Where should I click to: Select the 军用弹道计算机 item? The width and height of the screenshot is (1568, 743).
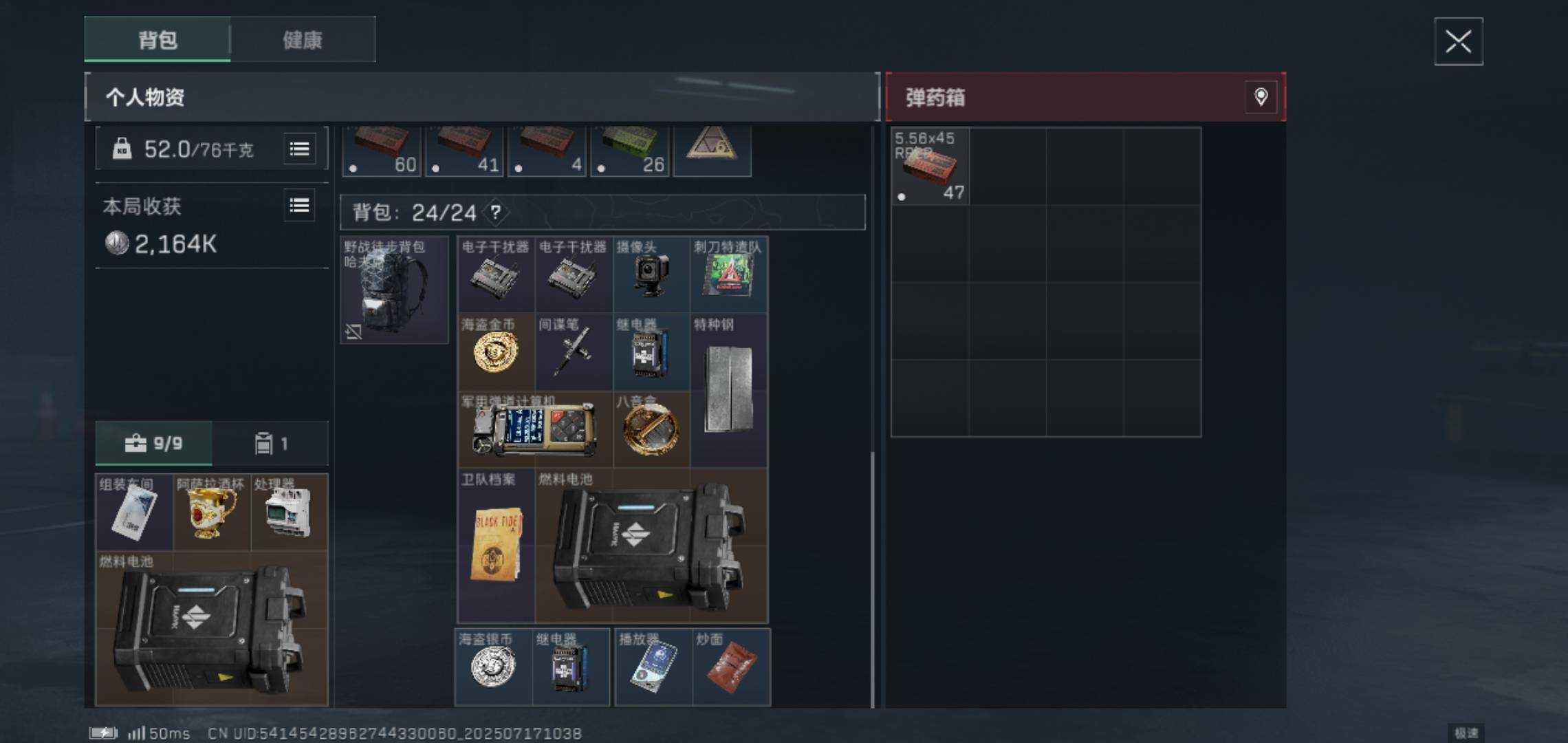coord(535,429)
